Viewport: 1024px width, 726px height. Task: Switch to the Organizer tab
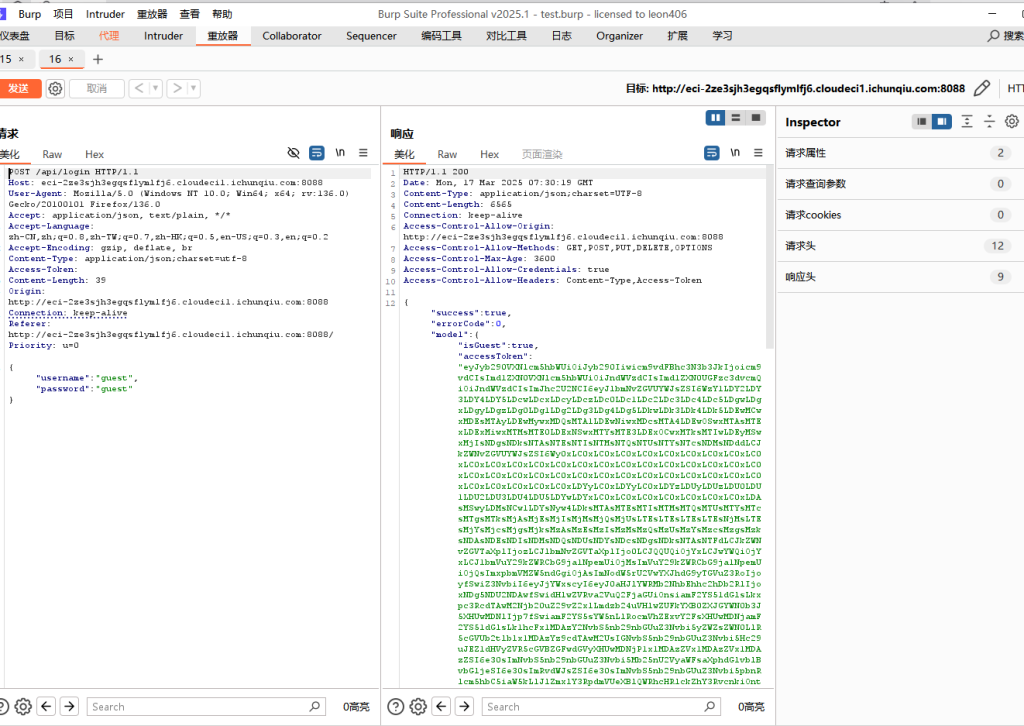pyautogui.click(x=619, y=36)
